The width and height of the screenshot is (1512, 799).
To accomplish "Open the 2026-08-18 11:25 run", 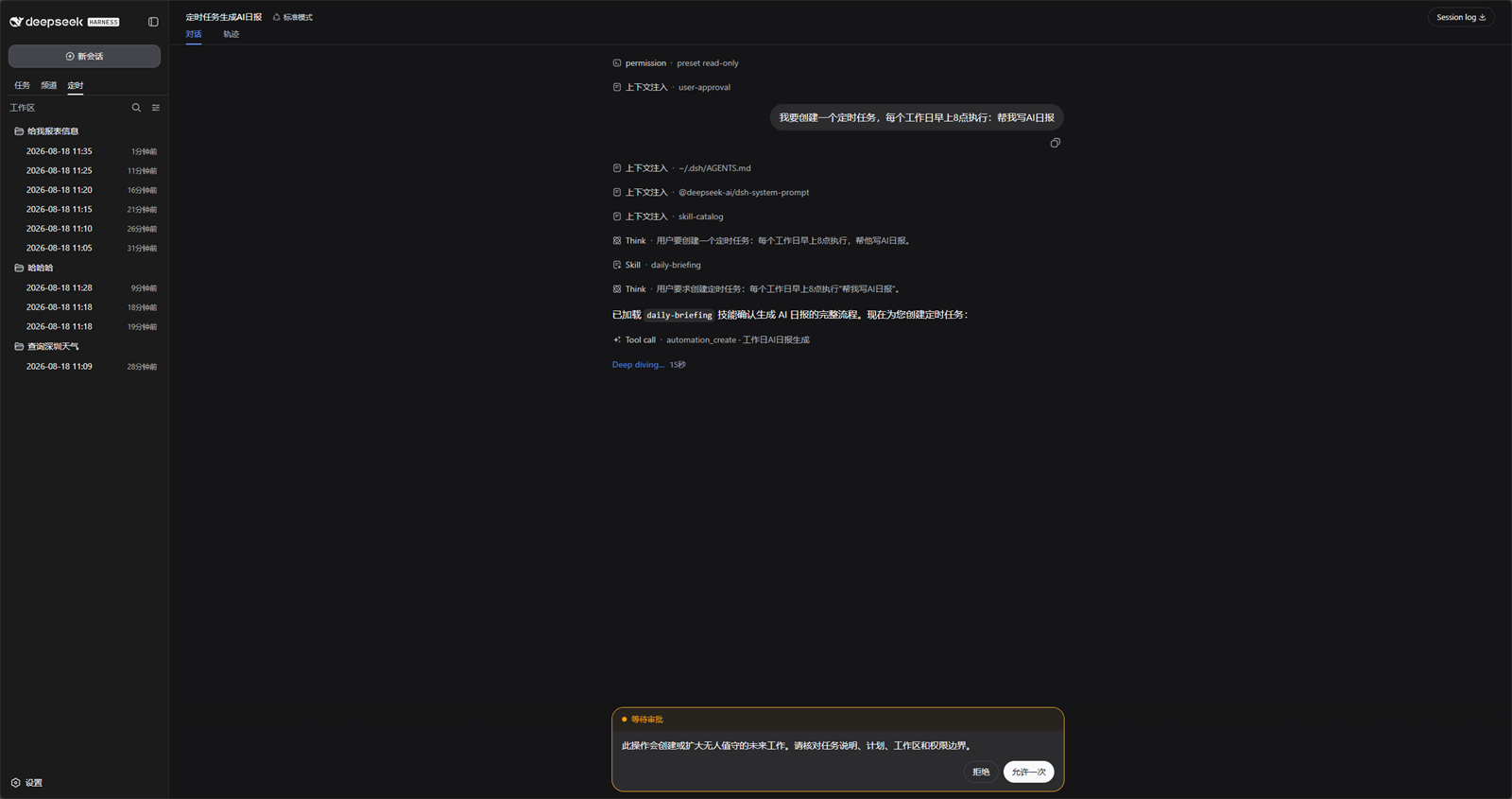I will 84,170.
